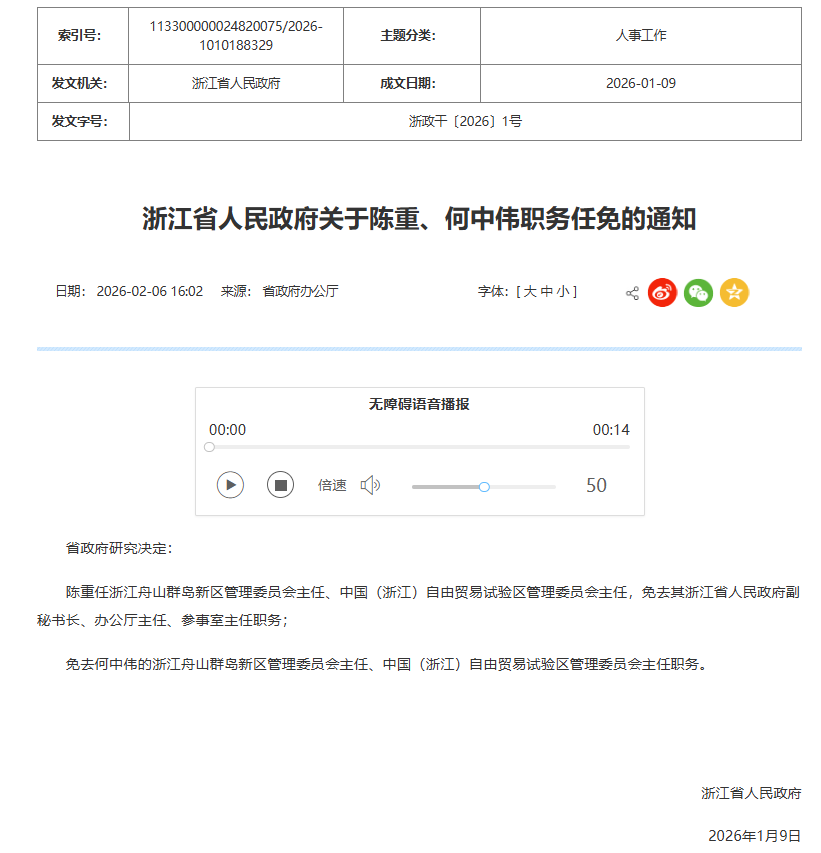Click the 发文机关 label cell

[x=83, y=83]
